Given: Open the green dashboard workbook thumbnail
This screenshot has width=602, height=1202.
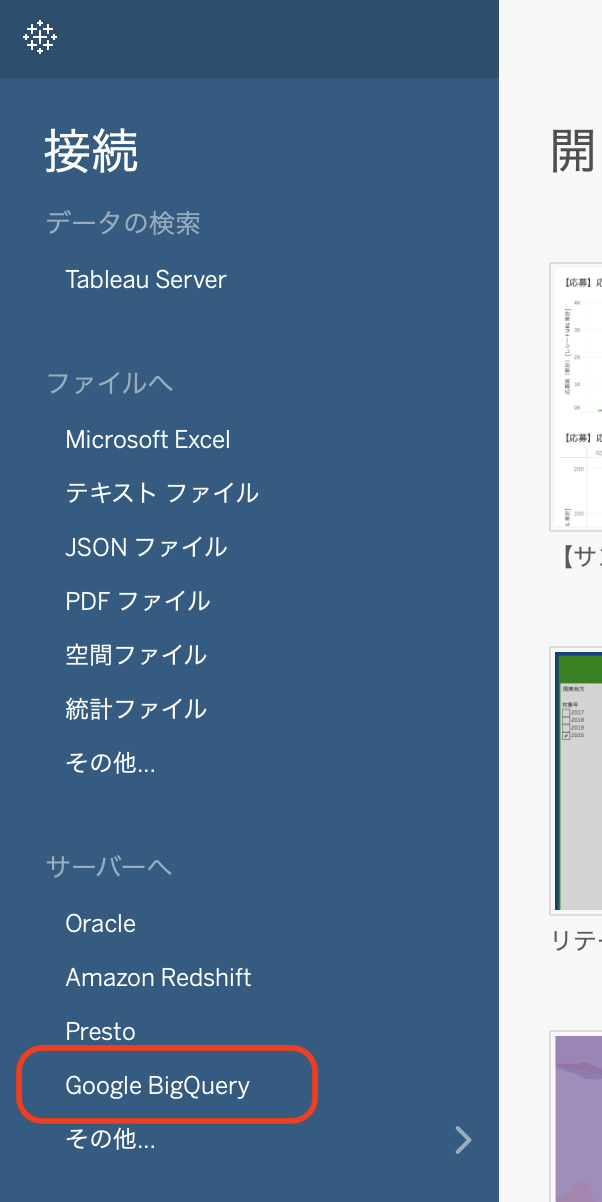Looking at the screenshot, I should click(576, 780).
